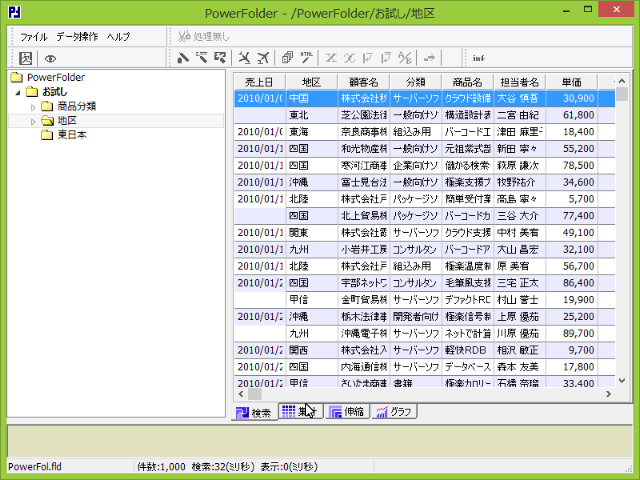Click the horizontal scrollbar left arrow
Screen dimensions: 640x480
[x=241, y=394]
